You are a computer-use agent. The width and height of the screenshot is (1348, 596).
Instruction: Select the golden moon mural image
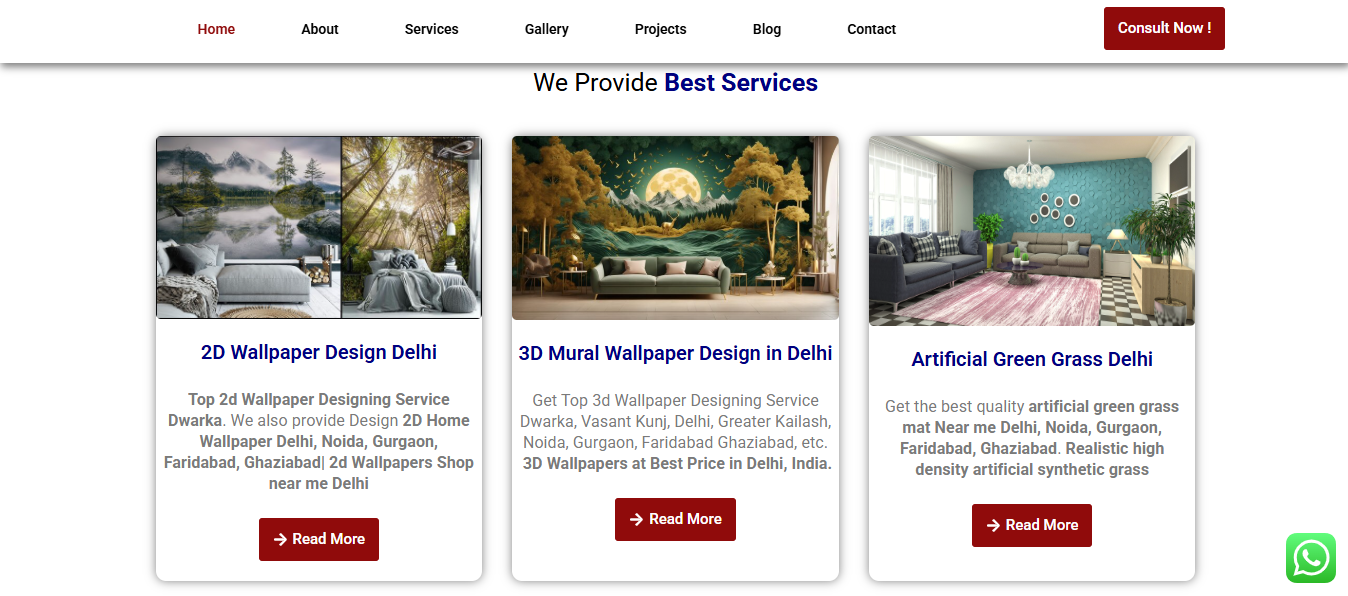(x=675, y=228)
